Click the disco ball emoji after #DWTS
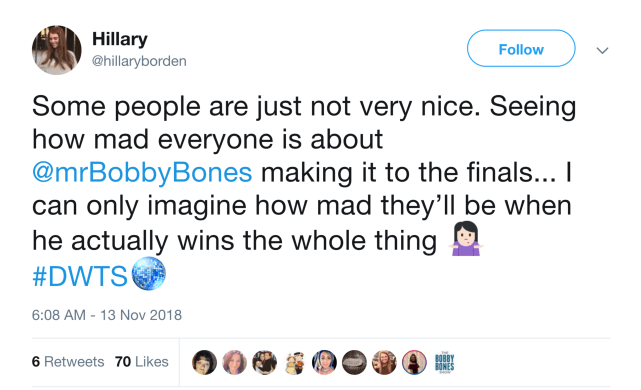The image size is (641, 390). [x=149, y=273]
